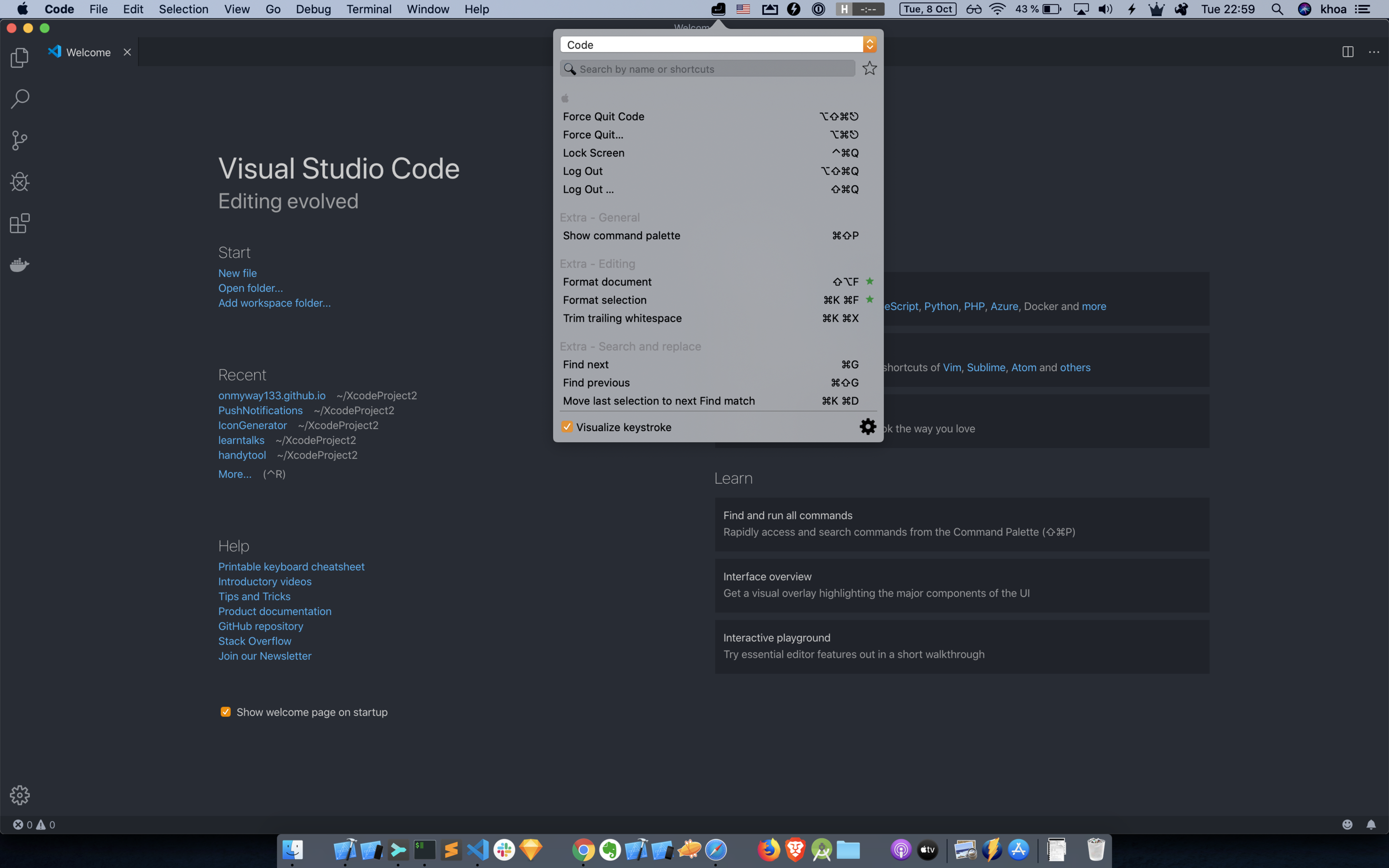This screenshot has width=1389, height=868.
Task: Open the Selection menu
Action: [183, 9]
